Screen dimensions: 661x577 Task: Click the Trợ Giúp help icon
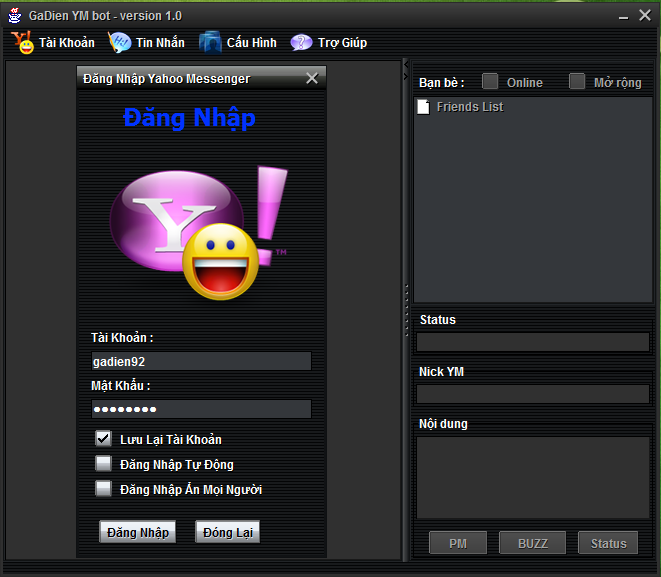301,43
